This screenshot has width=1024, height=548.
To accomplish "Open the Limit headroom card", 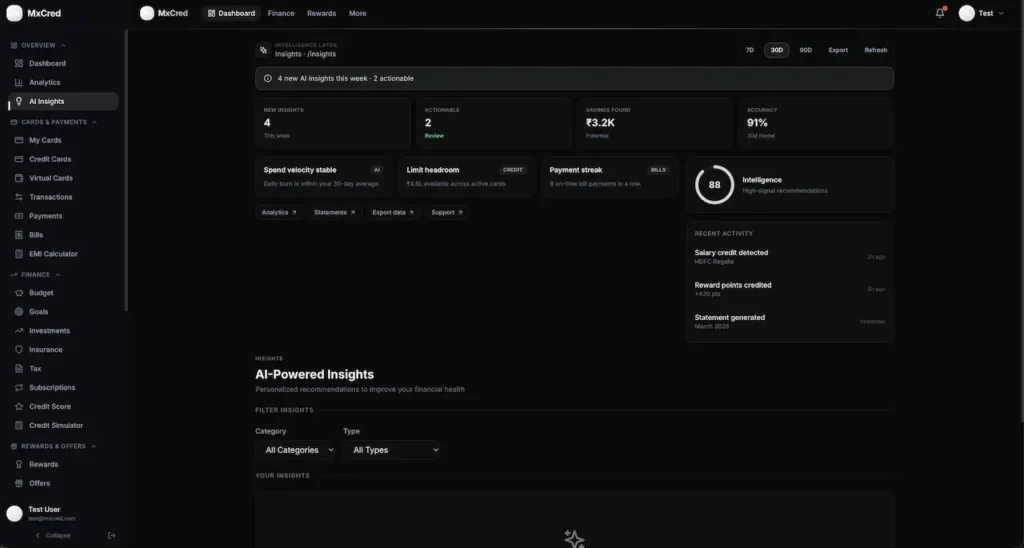I will (x=466, y=176).
